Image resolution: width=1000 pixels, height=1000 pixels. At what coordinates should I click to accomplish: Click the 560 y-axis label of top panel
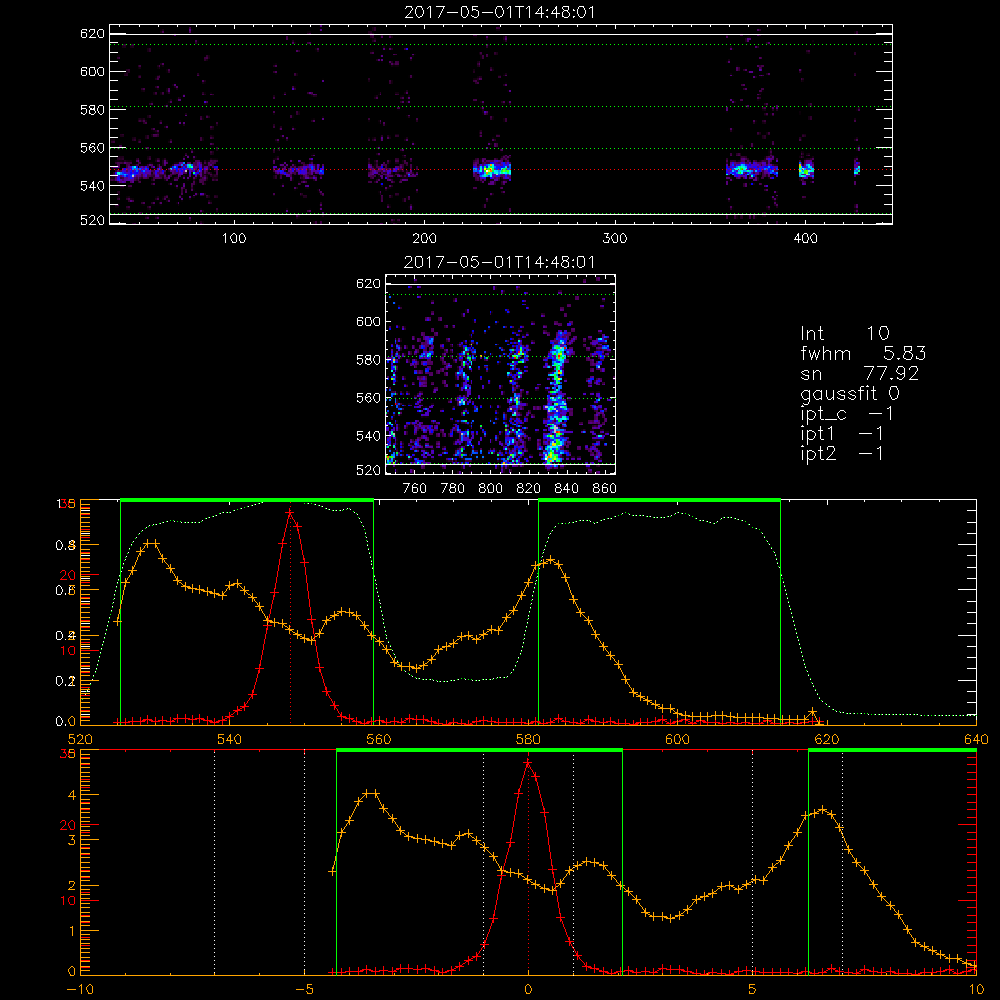click(92, 148)
